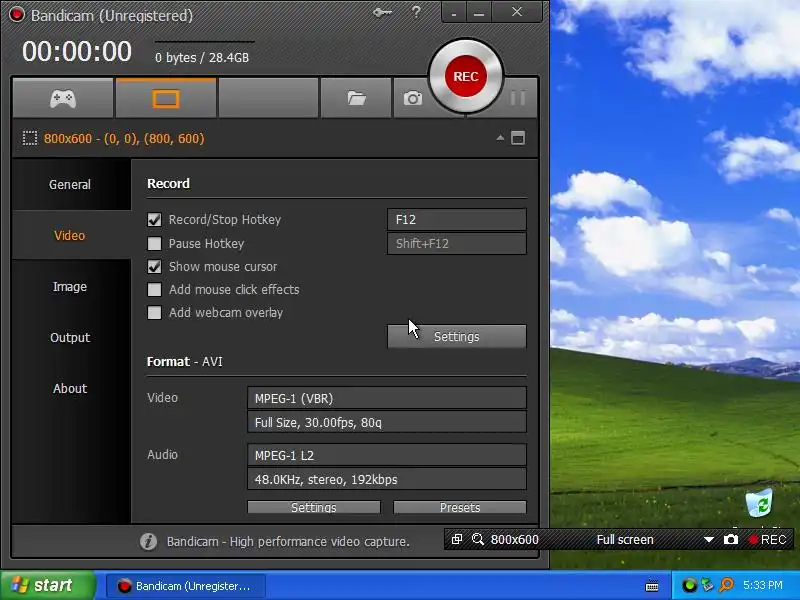Open help via the question mark icon
800x600 pixels.
[416, 12]
